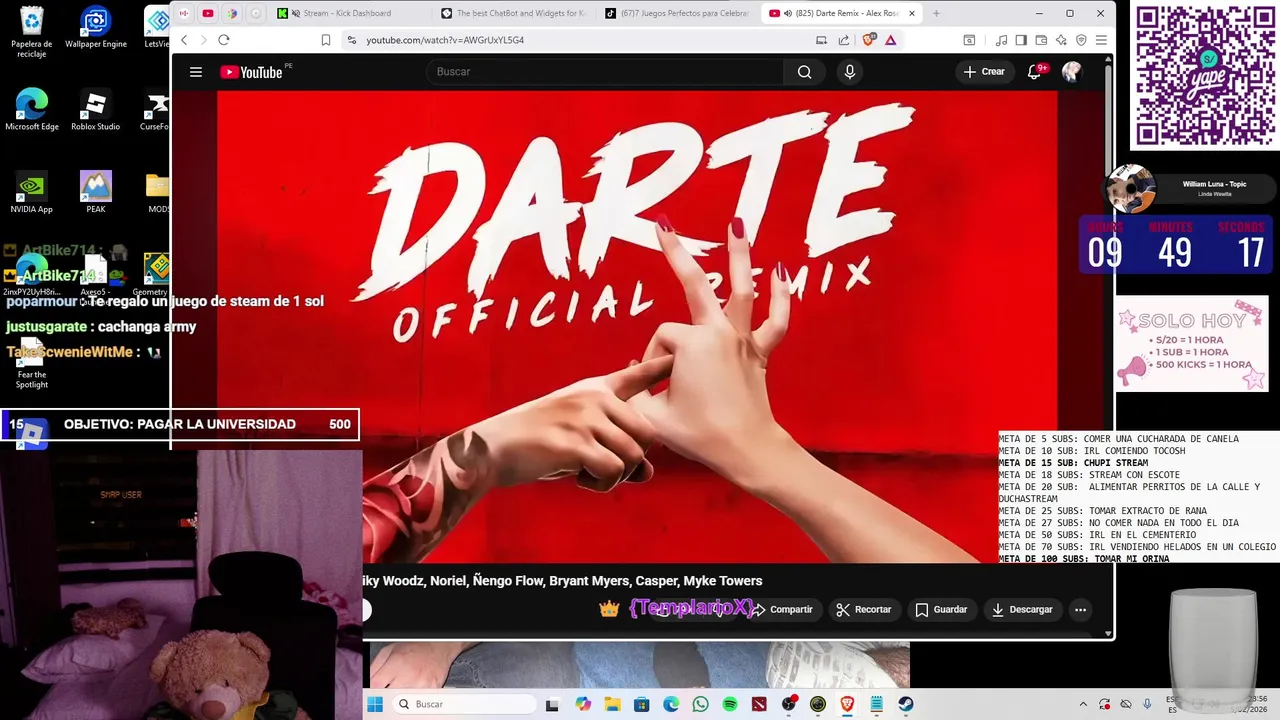The image size is (1280, 720).
Task: Open the browser main hamburger menu
Action: point(1101,40)
